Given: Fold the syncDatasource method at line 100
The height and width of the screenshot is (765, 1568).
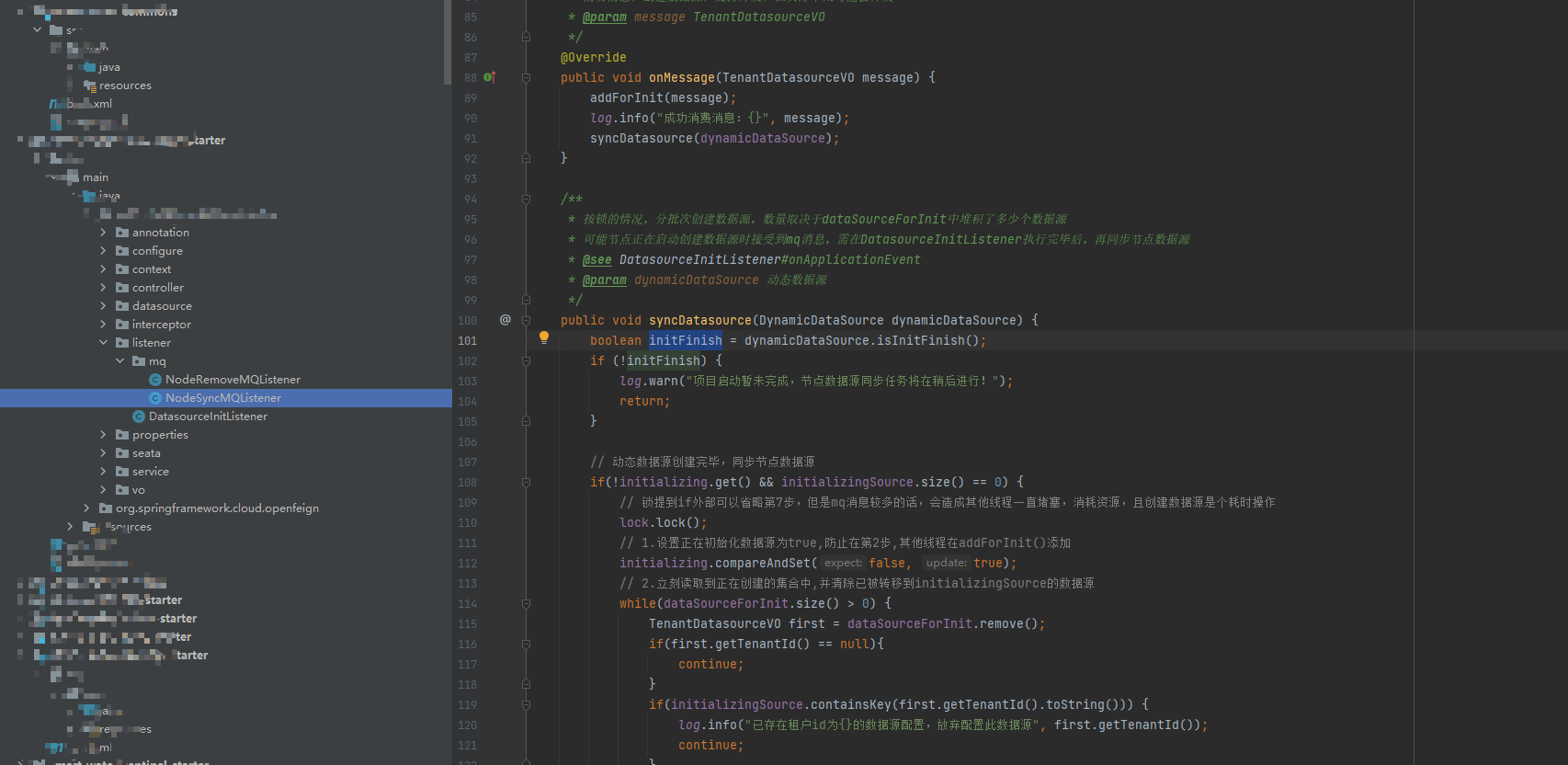Looking at the screenshot, I should coord(526,321).
